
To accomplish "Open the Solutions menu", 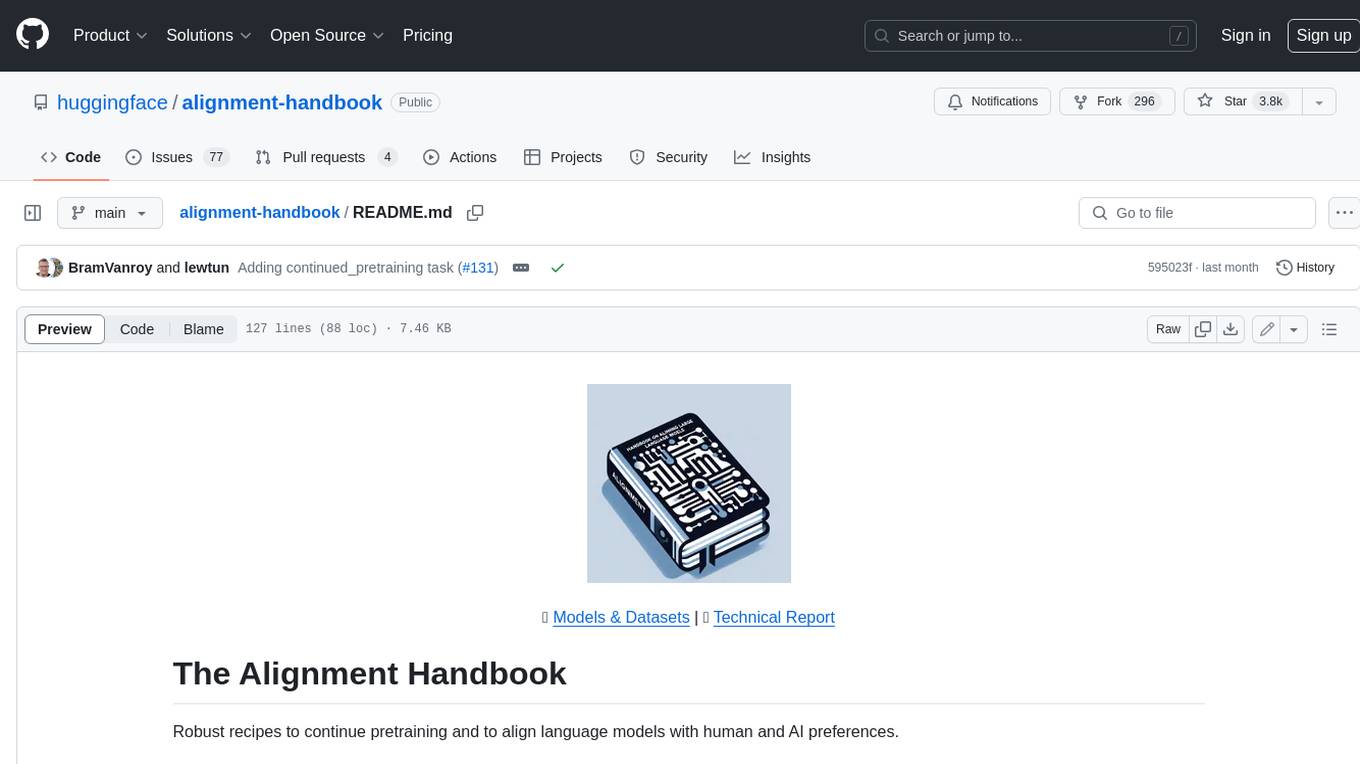I will [x=207, y=35].
